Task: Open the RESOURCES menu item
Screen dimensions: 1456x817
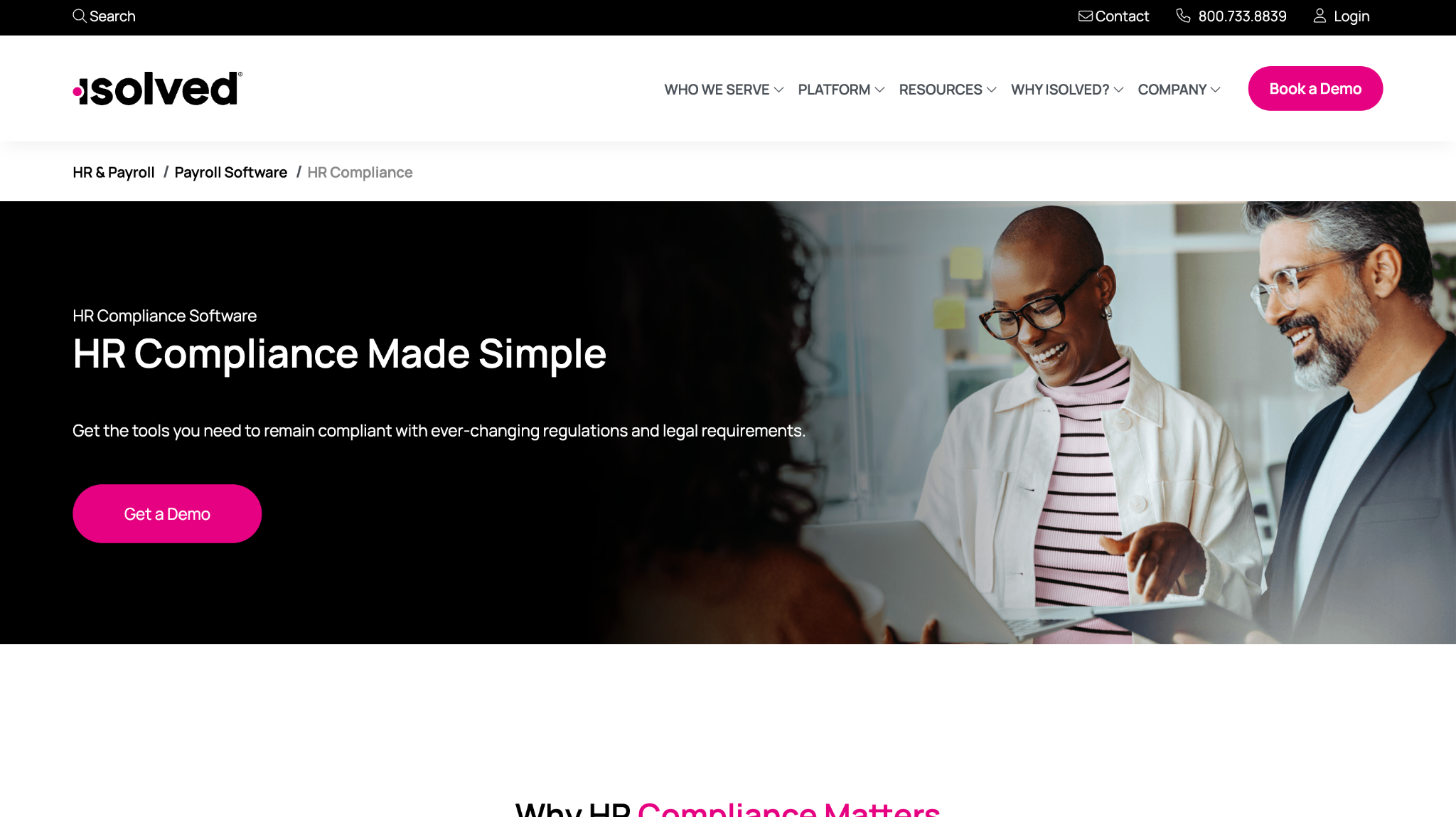Action: coord(941,90)
